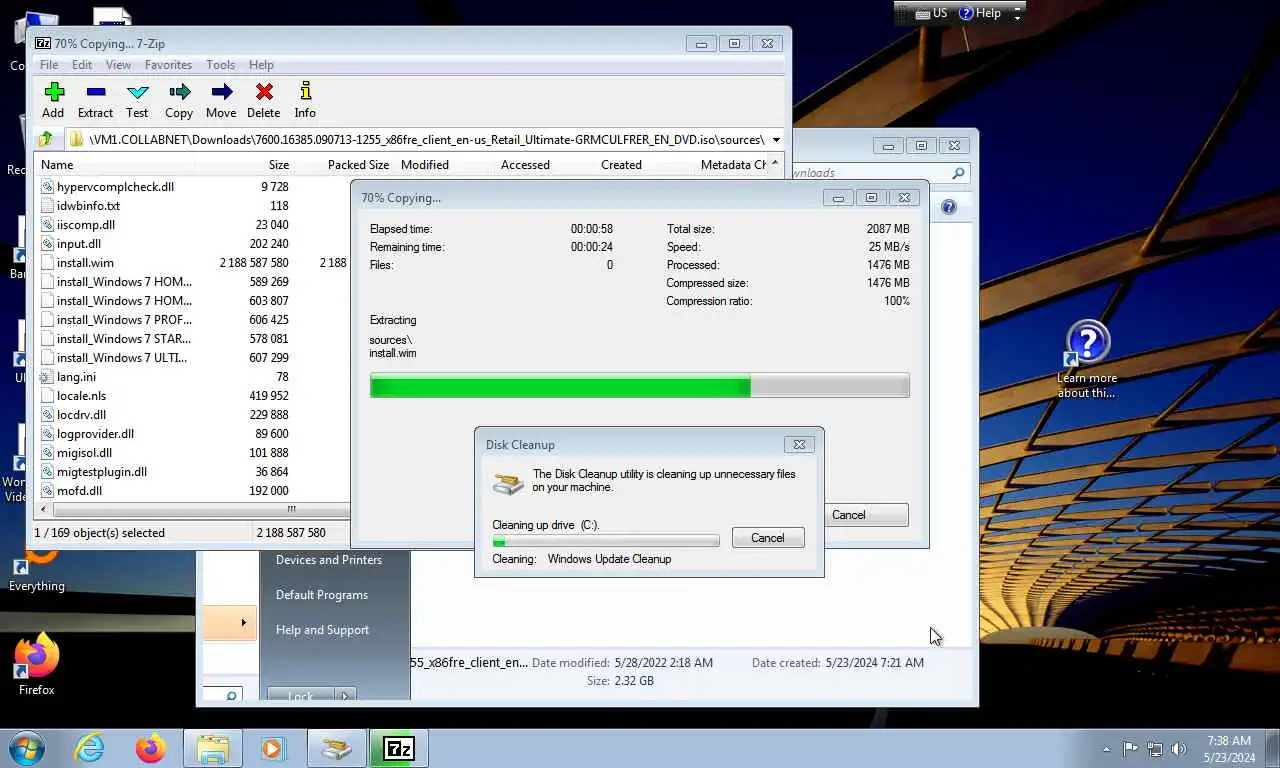Select idwbinfo.txt in file list
1280x768 pixels.
tap(88, 206)
